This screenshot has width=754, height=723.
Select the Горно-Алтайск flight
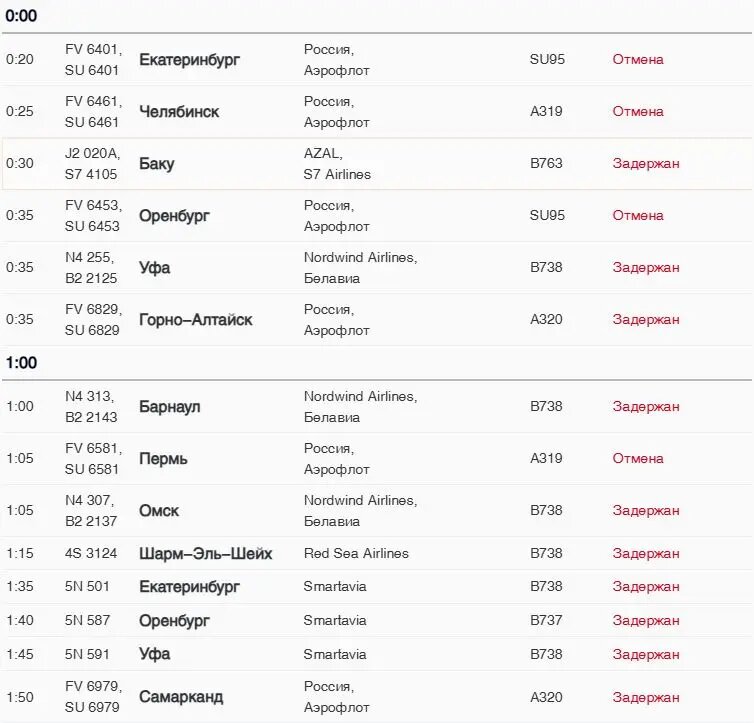click(377, 319)
